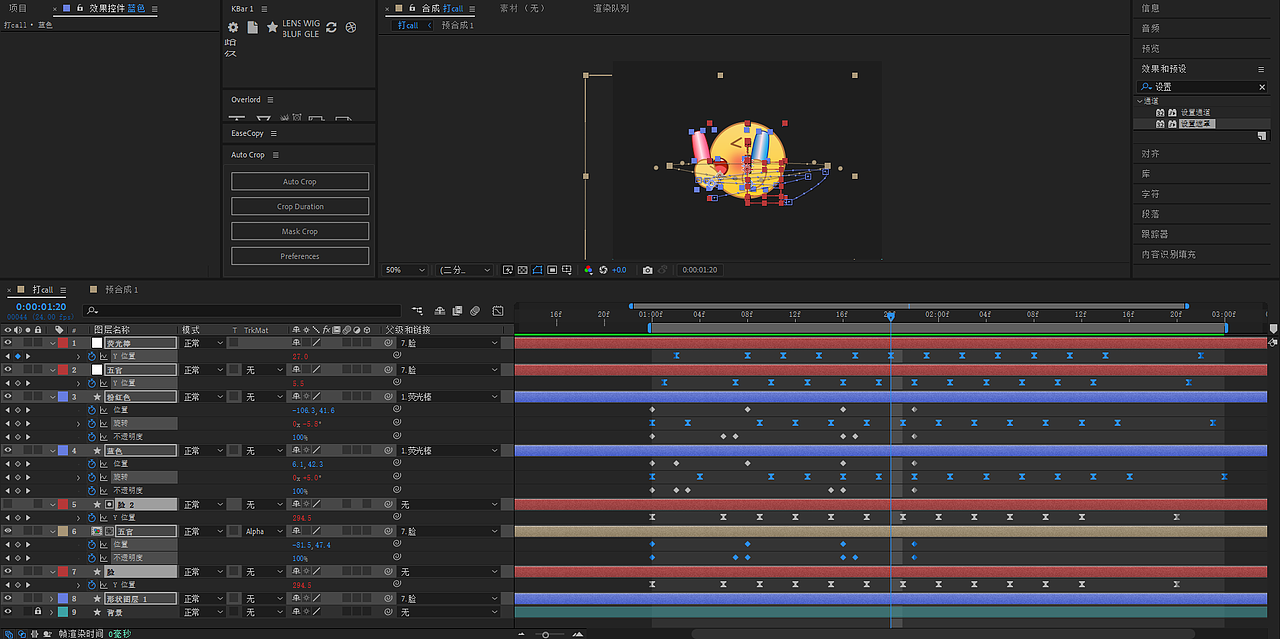
Task: Open the KBar 1 panel menu
Action: point(266,8)
